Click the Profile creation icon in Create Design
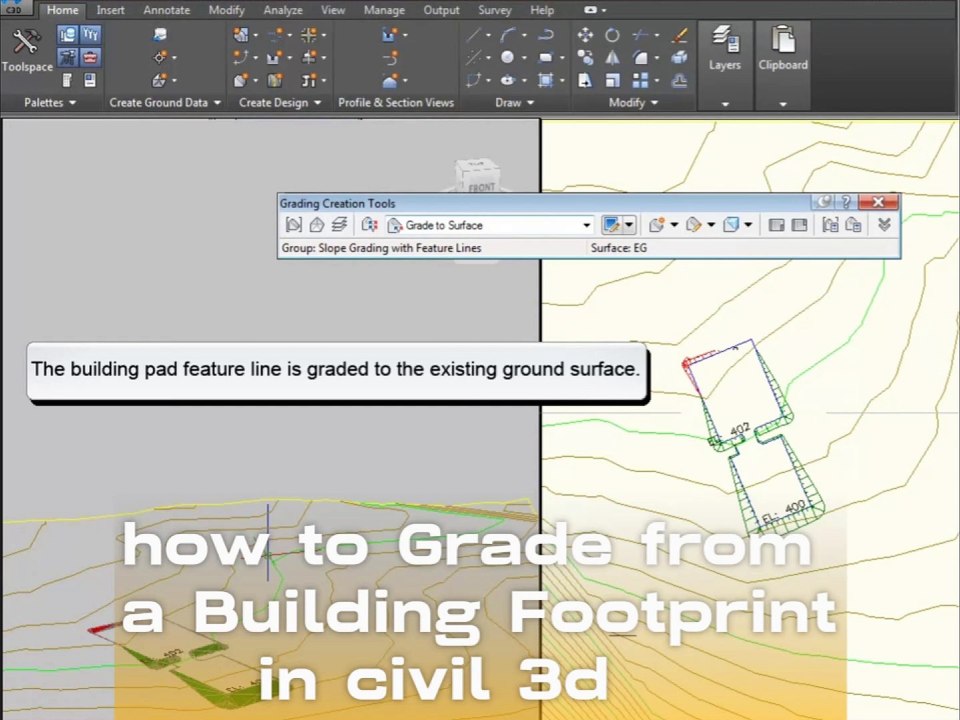Viewport: 960px width, 720px height. point(275,58)
